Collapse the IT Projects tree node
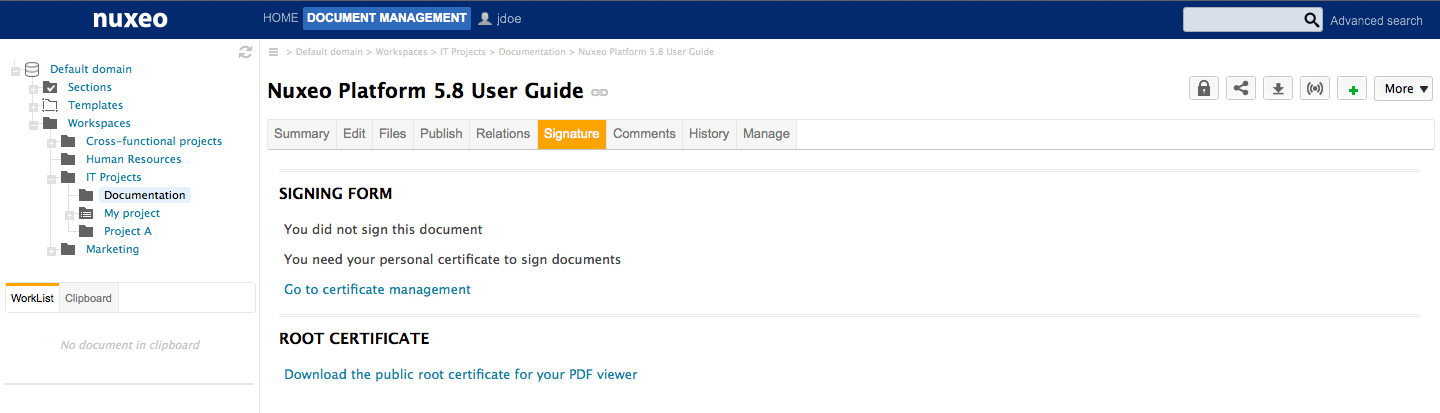Viewport: 1440px width, 413px height. [51, 178]
